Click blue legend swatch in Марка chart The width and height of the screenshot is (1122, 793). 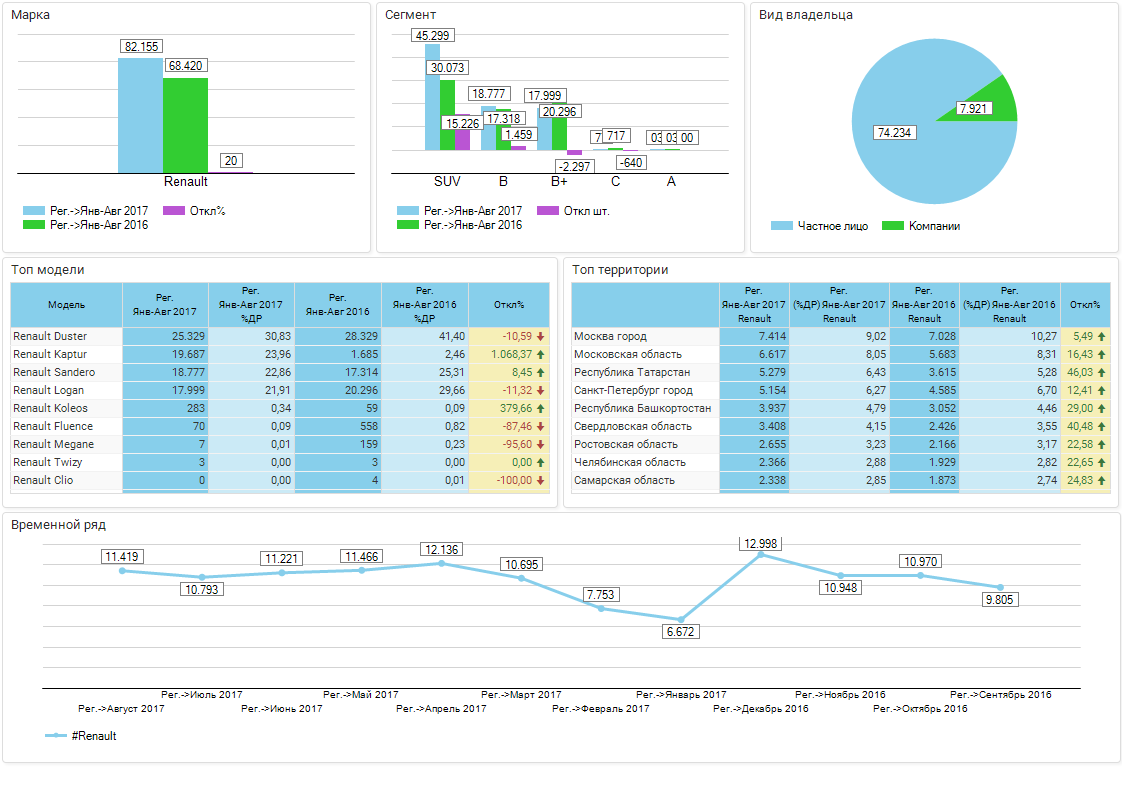pyautogui.click(x=34, y=211)
